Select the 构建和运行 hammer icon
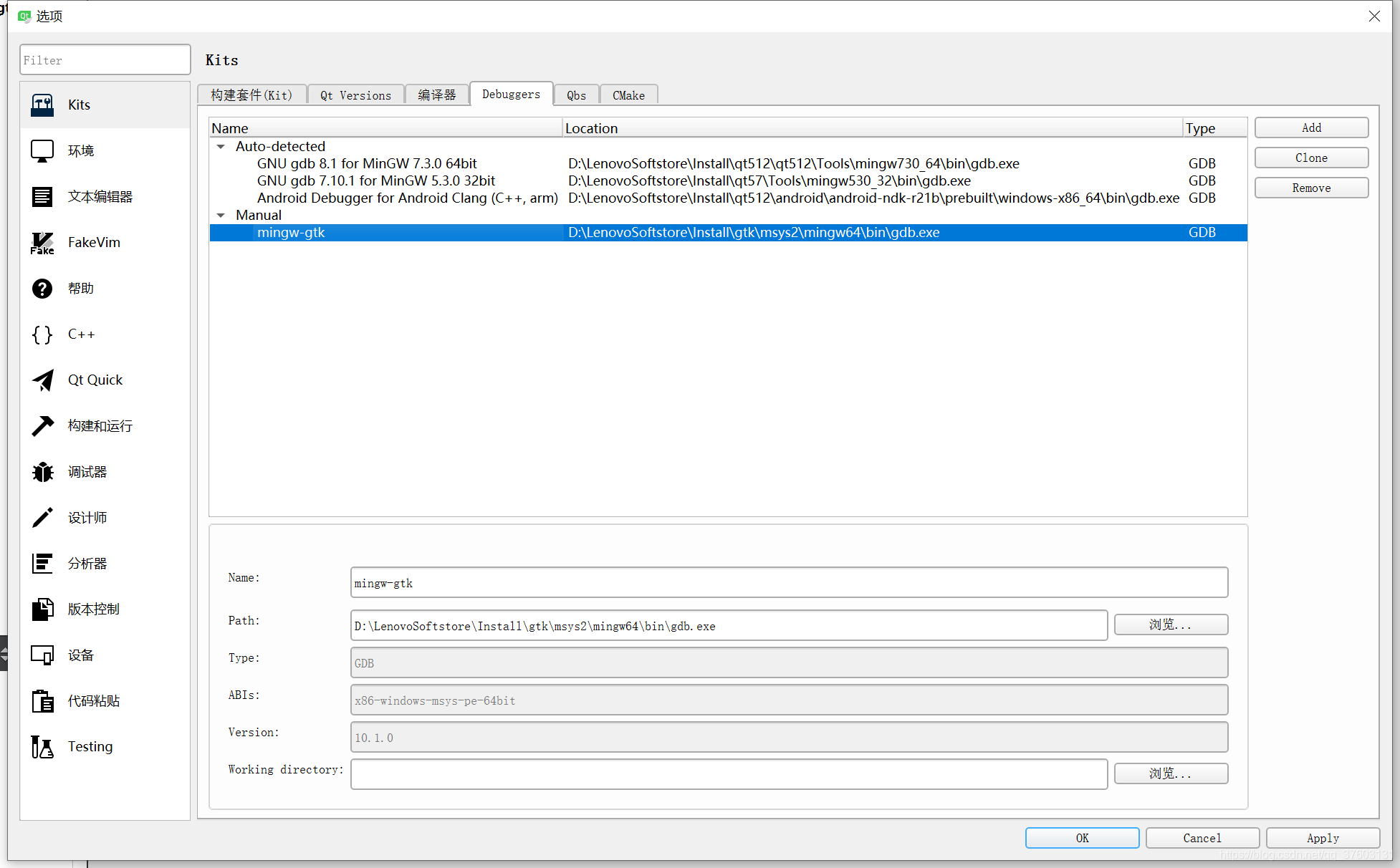 [42, 426]
